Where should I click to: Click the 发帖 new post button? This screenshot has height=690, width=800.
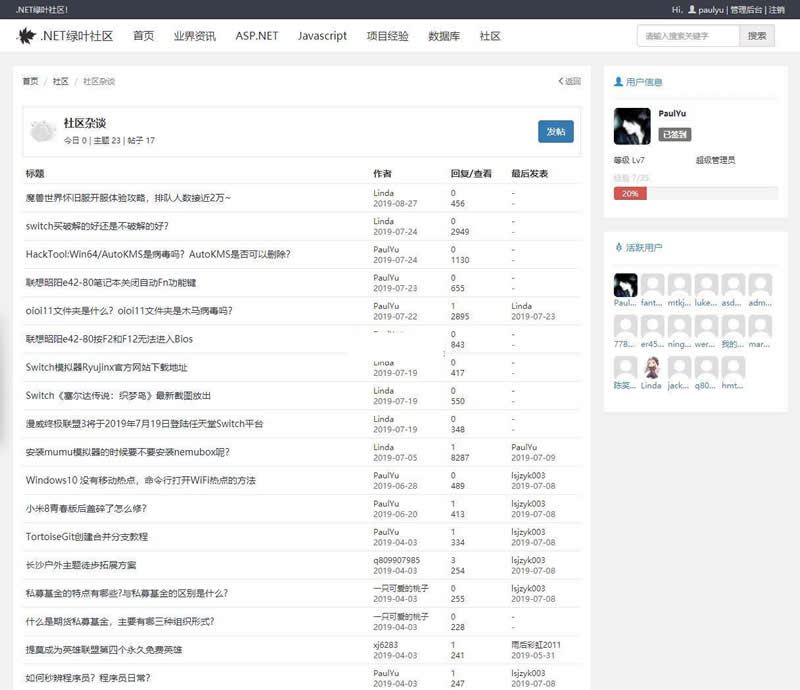(x=556, y=132)
